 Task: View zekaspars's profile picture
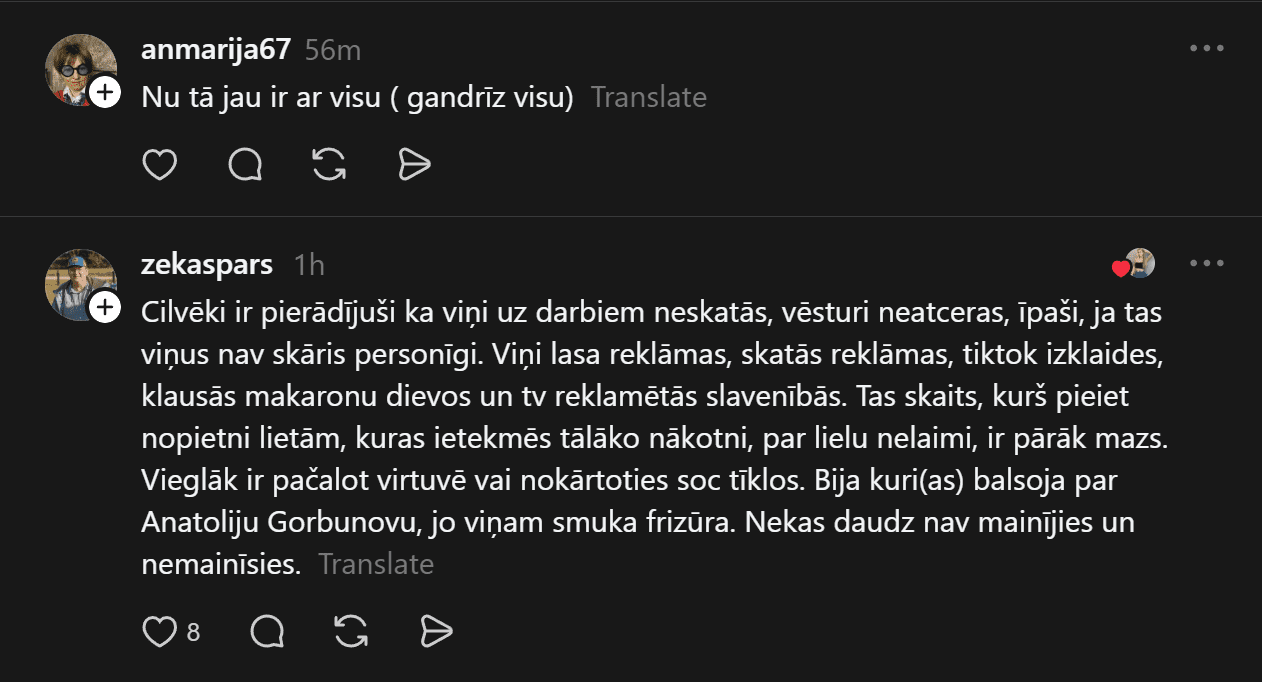tap(79, 283)
